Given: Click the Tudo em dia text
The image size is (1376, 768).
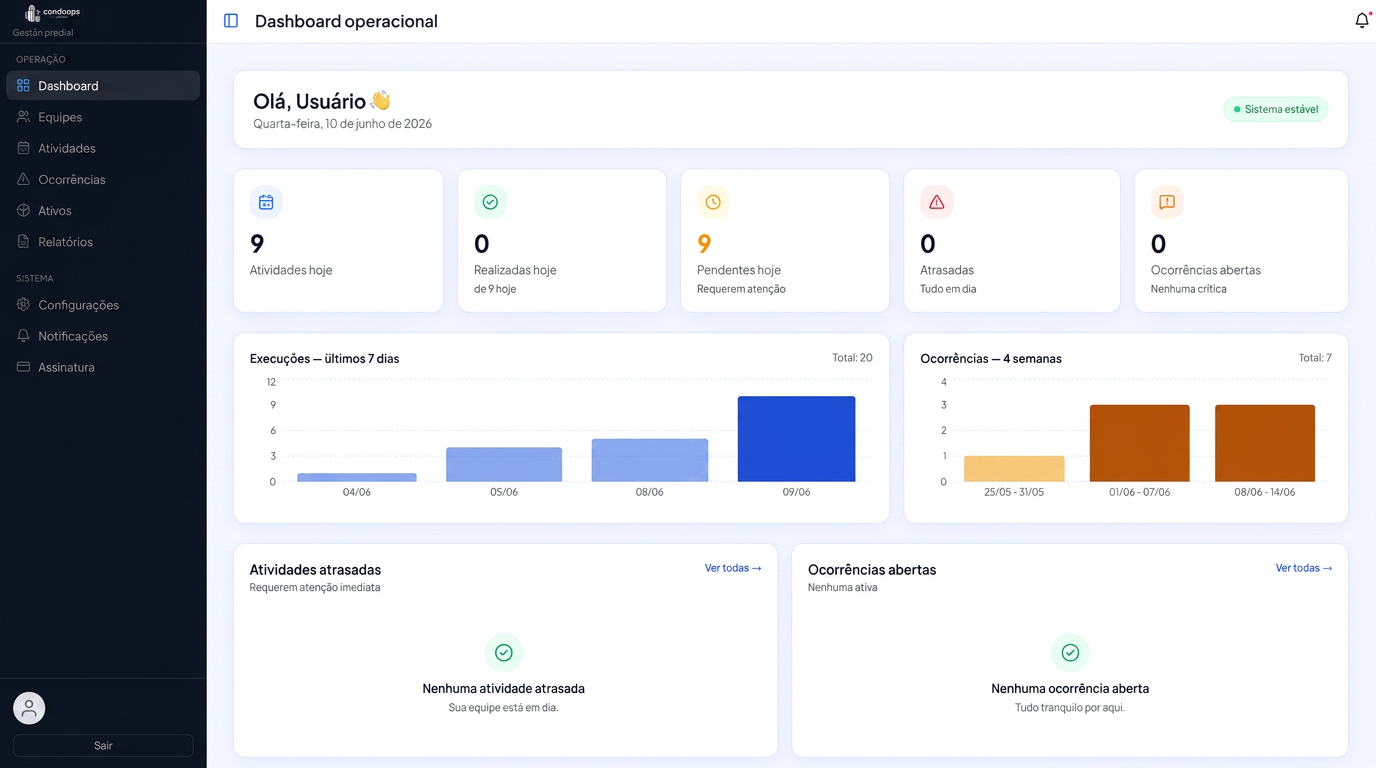Looking at the screenshot, I should [x=948, y=289].
